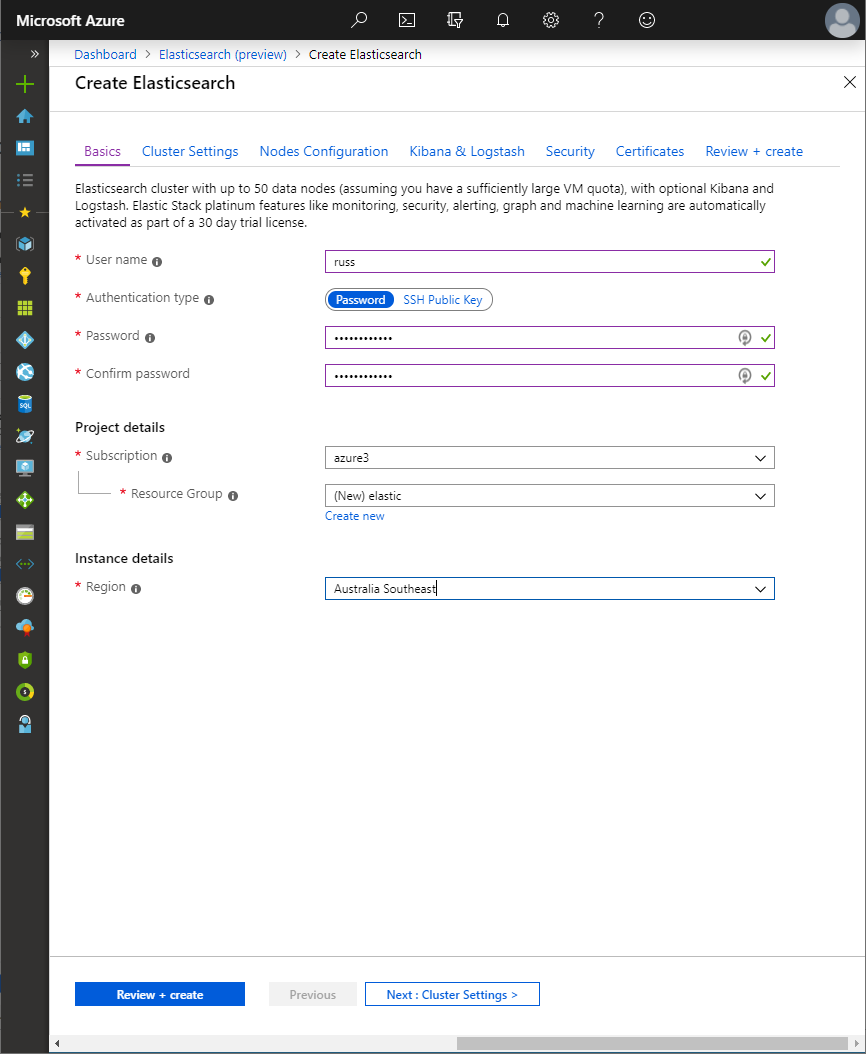Switch to the Kibana & Logstash tab
This screenshot has height=1054, width=866.
[467, 151]
